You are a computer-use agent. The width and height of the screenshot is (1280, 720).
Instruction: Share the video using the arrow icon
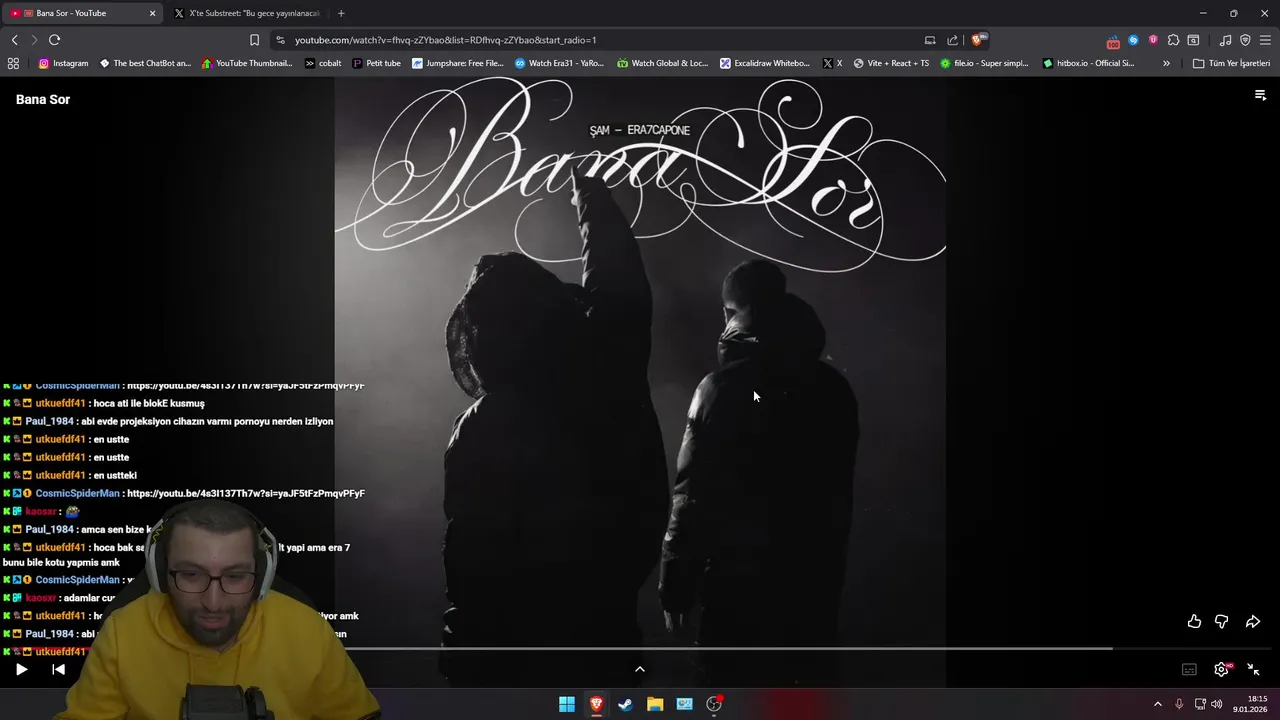click(x=1252, y=622)
